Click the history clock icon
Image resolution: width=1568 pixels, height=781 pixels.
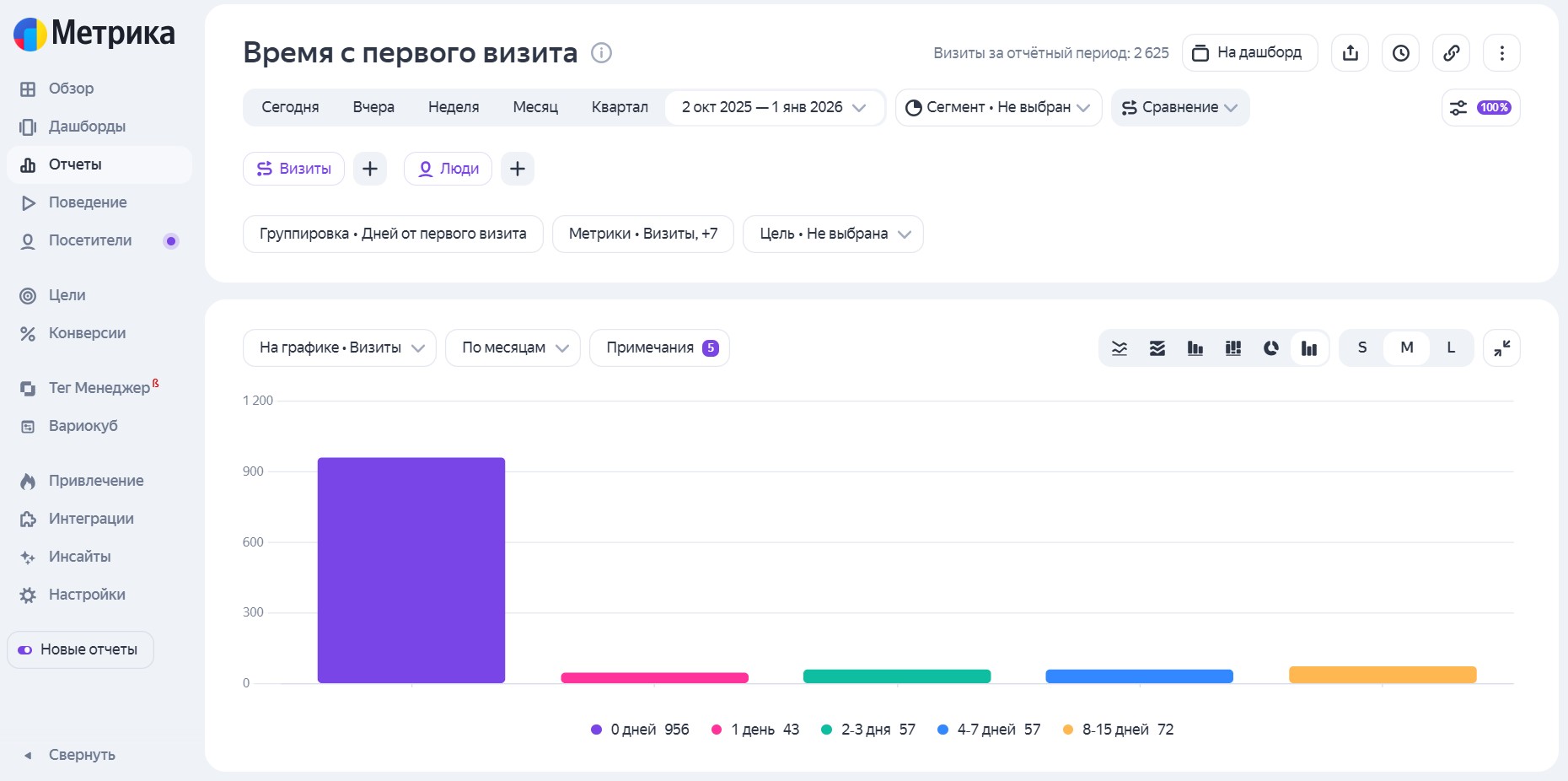coord(1400,52)
